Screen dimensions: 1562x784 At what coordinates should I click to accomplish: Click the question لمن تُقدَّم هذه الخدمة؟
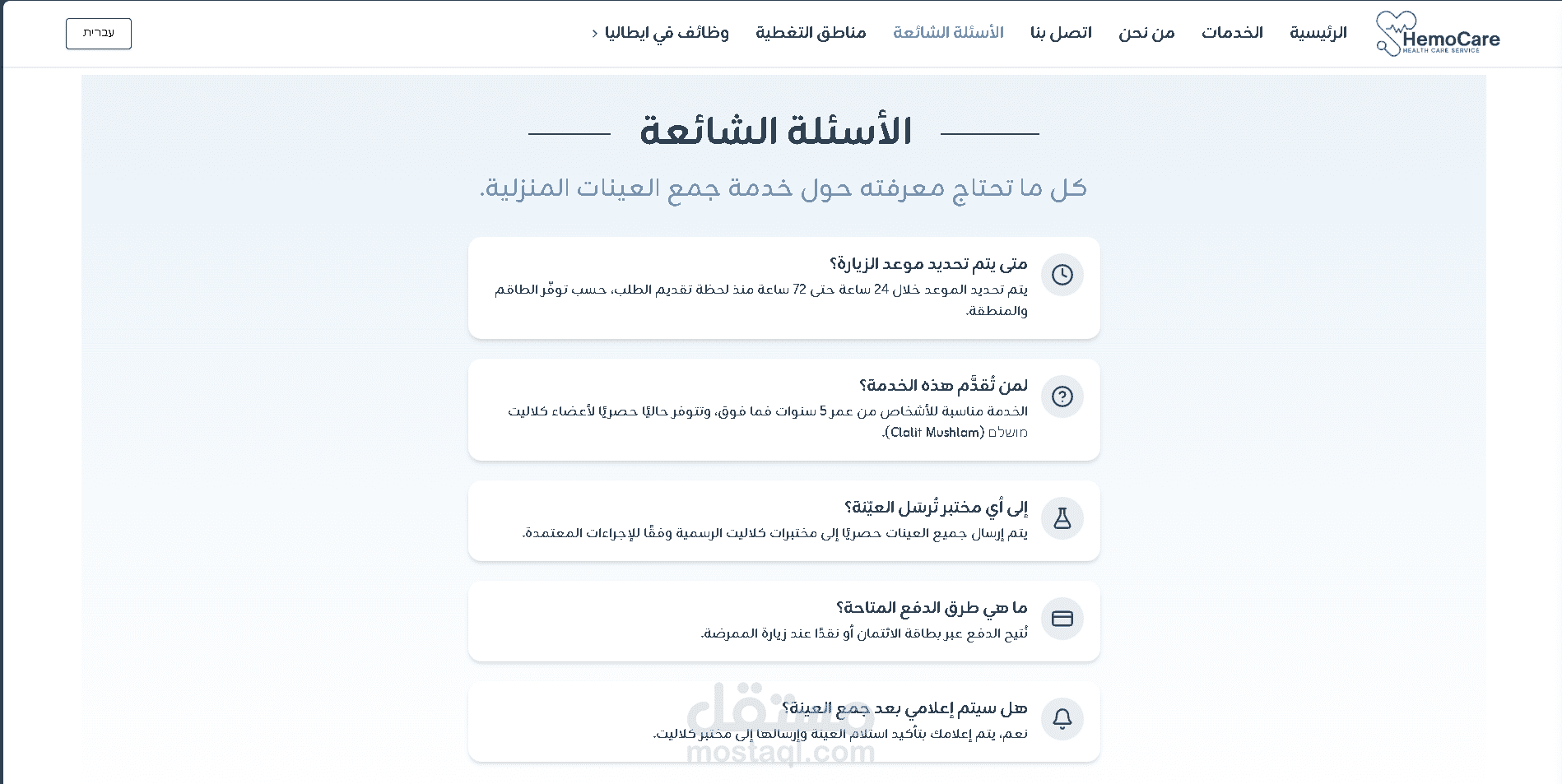coord(943,385)
